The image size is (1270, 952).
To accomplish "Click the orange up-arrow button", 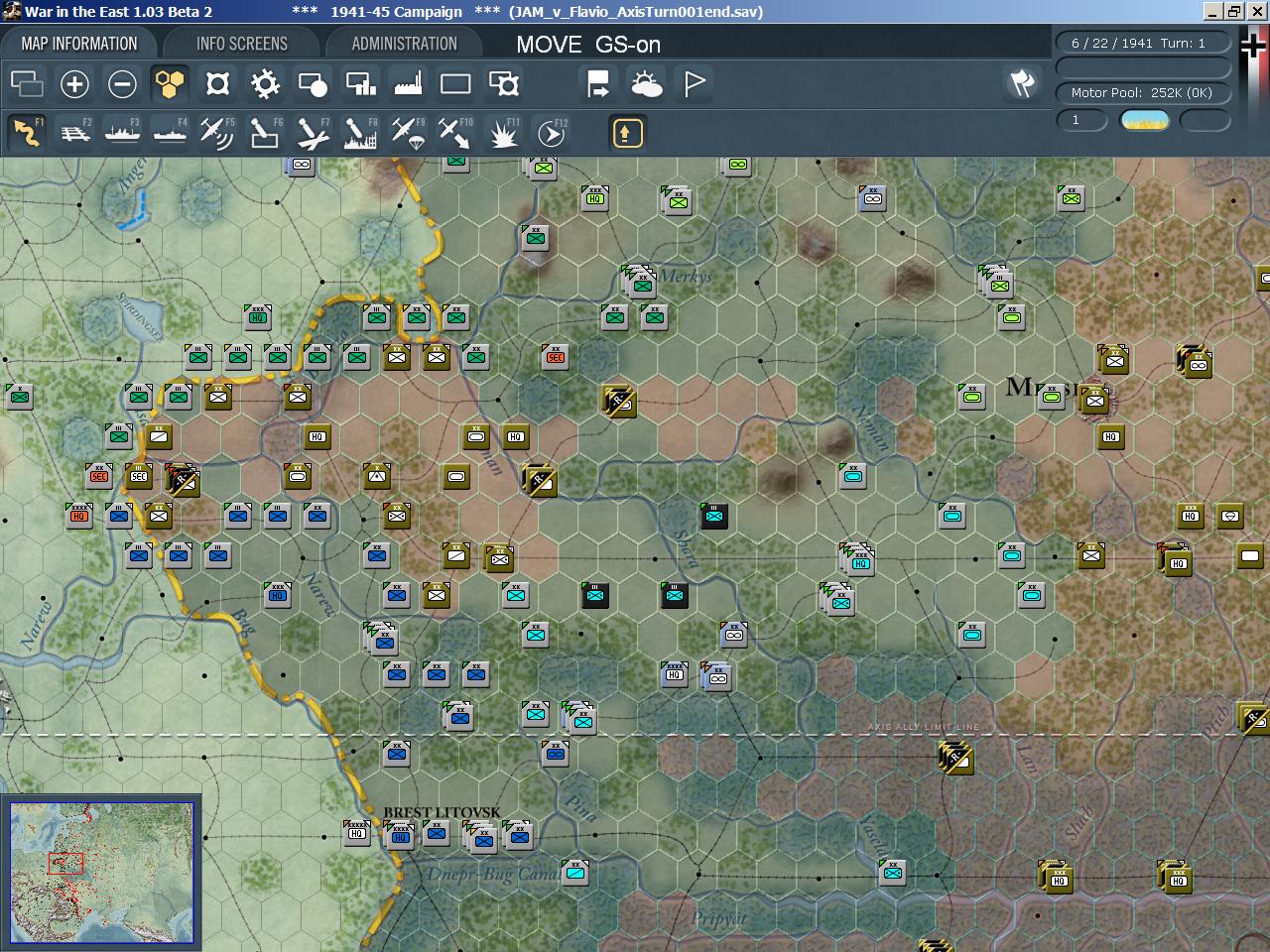I will click(627, 133).
